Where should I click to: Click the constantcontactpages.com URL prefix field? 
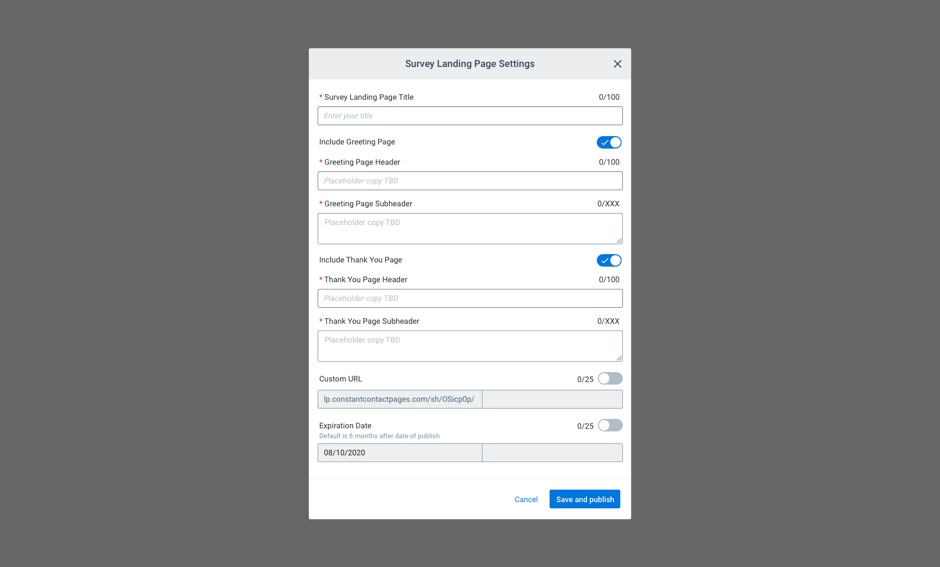400,399
